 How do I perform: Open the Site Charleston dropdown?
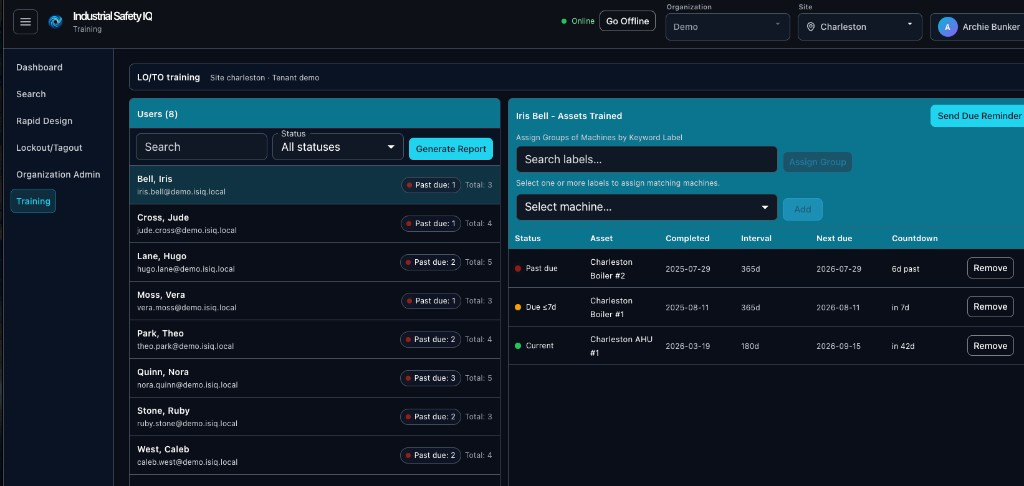(860, 27)
